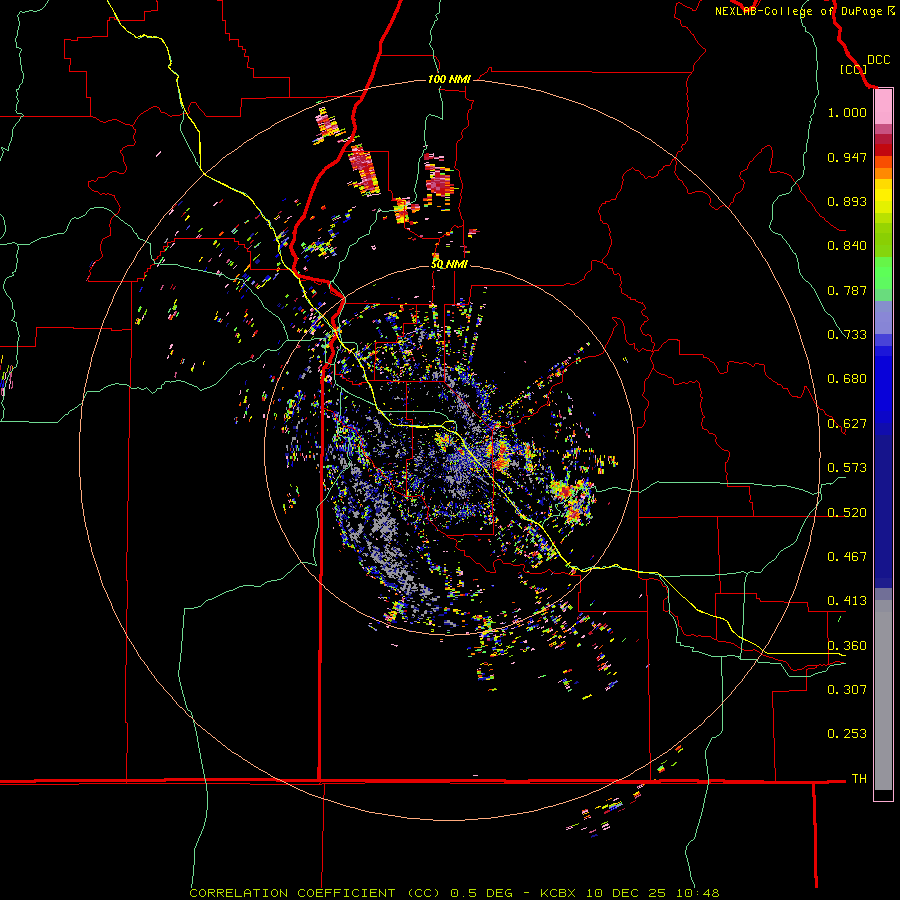Click the 1.000 value on color scale
Viewport: 900px width, 900px height.
click(x=847, y=112)
